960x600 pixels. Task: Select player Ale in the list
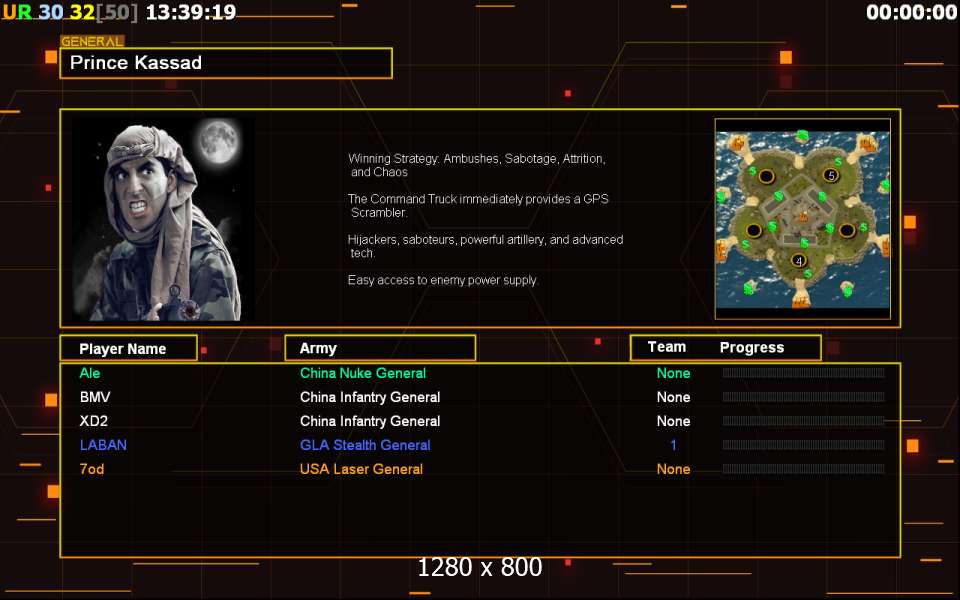90,373
